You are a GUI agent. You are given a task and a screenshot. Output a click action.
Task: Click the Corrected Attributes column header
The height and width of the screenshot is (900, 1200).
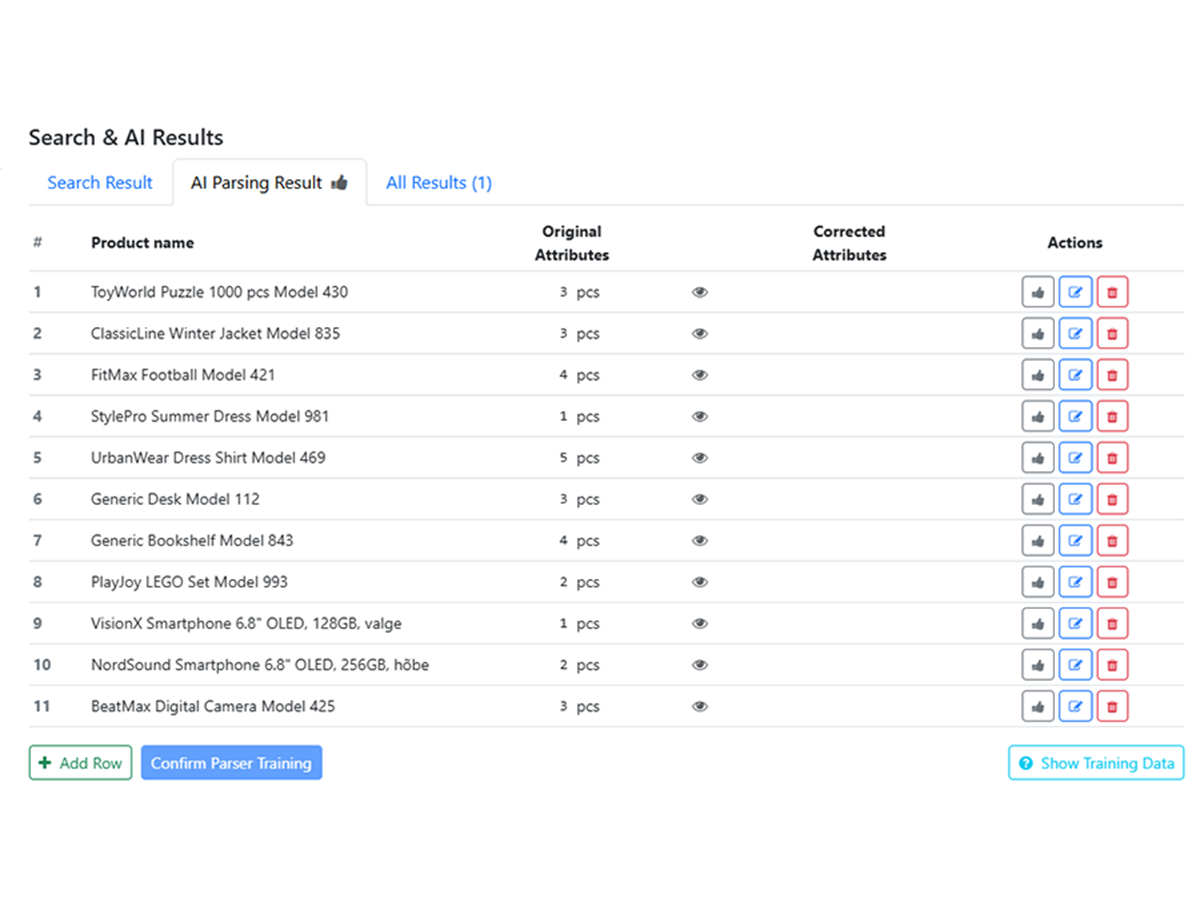pyautogui.click(x=849, y=243)
